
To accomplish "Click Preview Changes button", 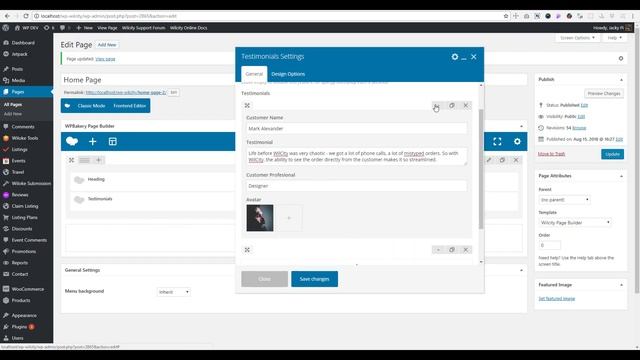I will click(x=604, y=93).
